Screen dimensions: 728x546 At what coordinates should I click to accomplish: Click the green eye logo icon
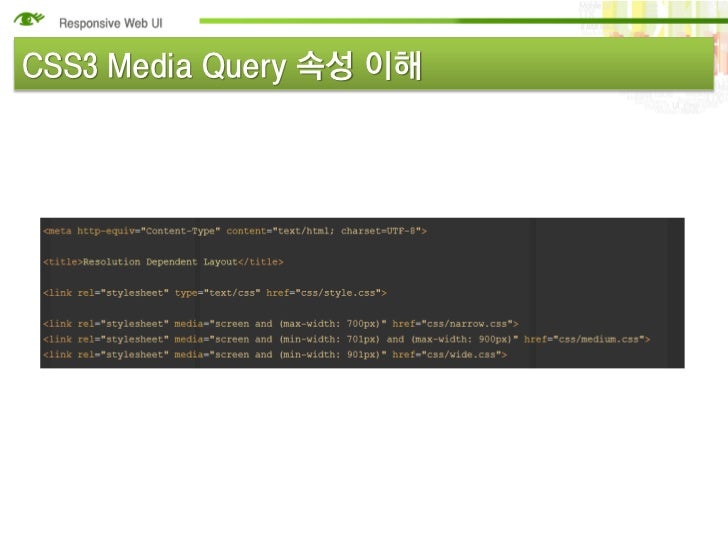click(29, 19)
